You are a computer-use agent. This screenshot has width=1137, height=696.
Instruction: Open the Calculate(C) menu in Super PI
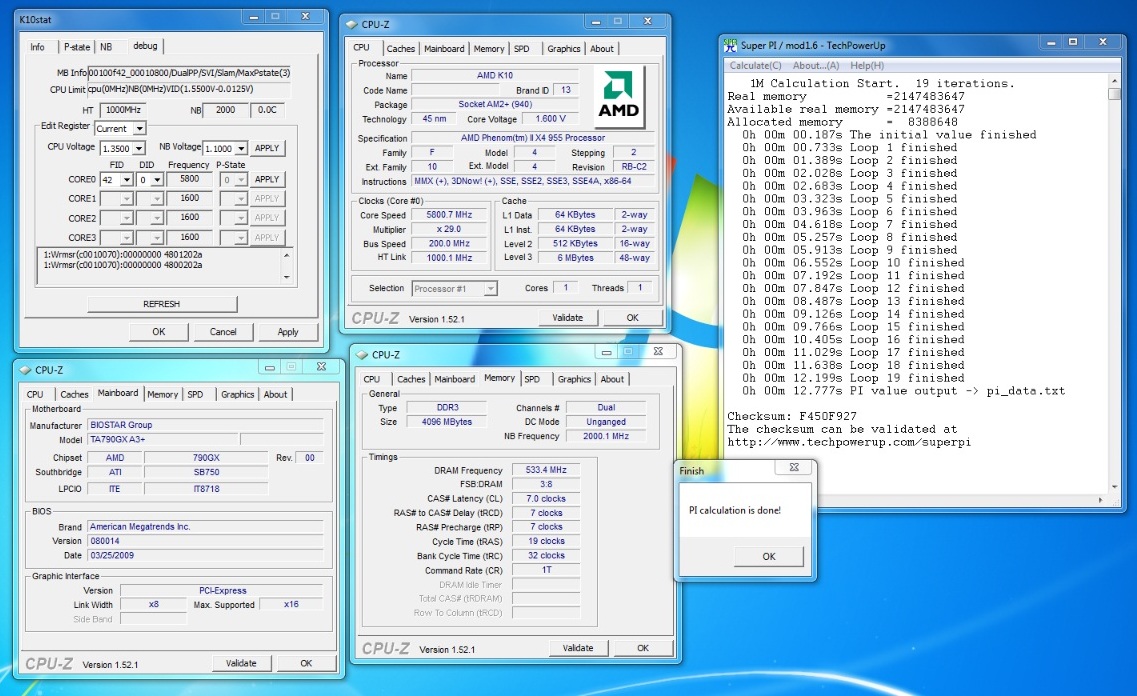tap(755, 65)
